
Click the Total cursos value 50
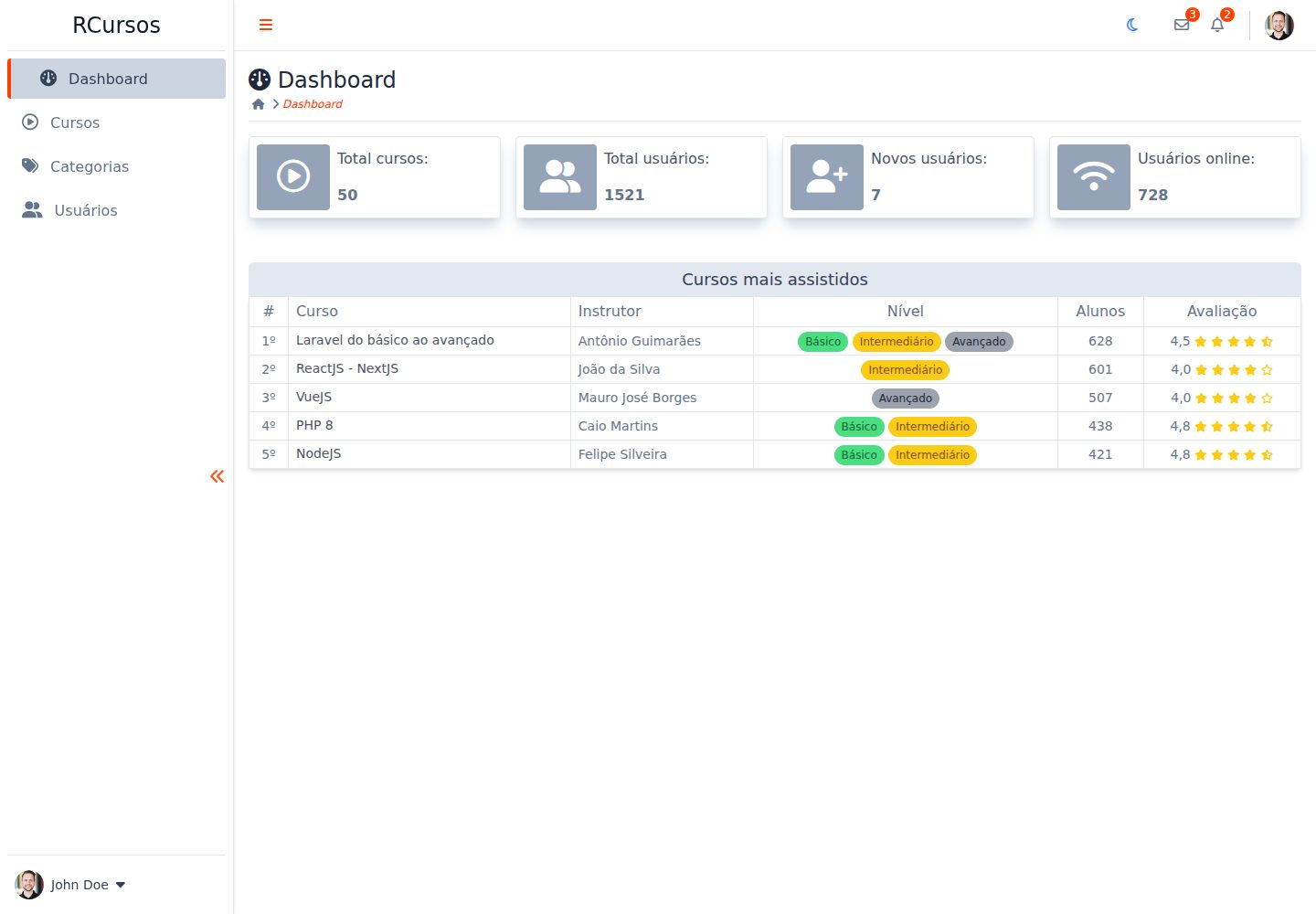point(347,195)
